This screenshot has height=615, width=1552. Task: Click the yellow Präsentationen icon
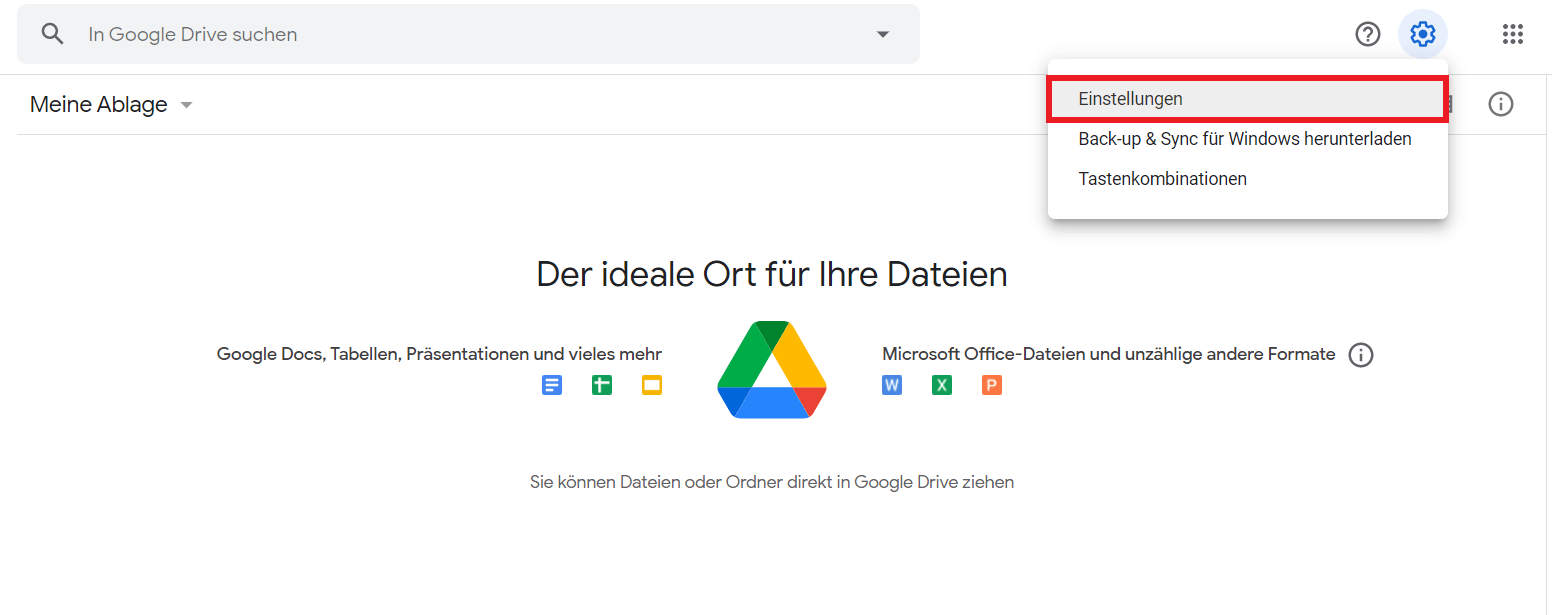[x=652, y=385]
